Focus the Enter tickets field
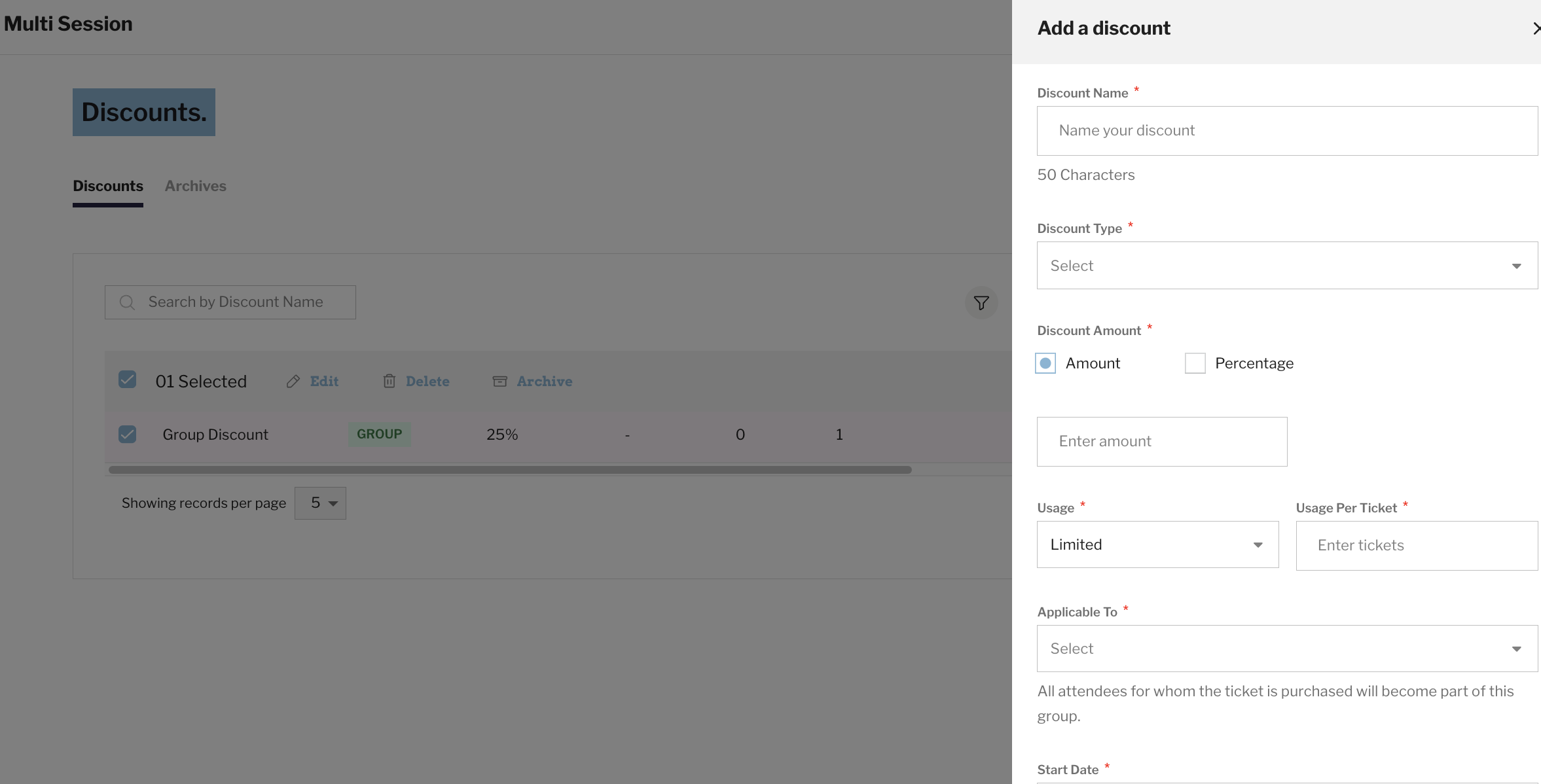This screenshot has height=784, width=1541. click(1417, 546)
